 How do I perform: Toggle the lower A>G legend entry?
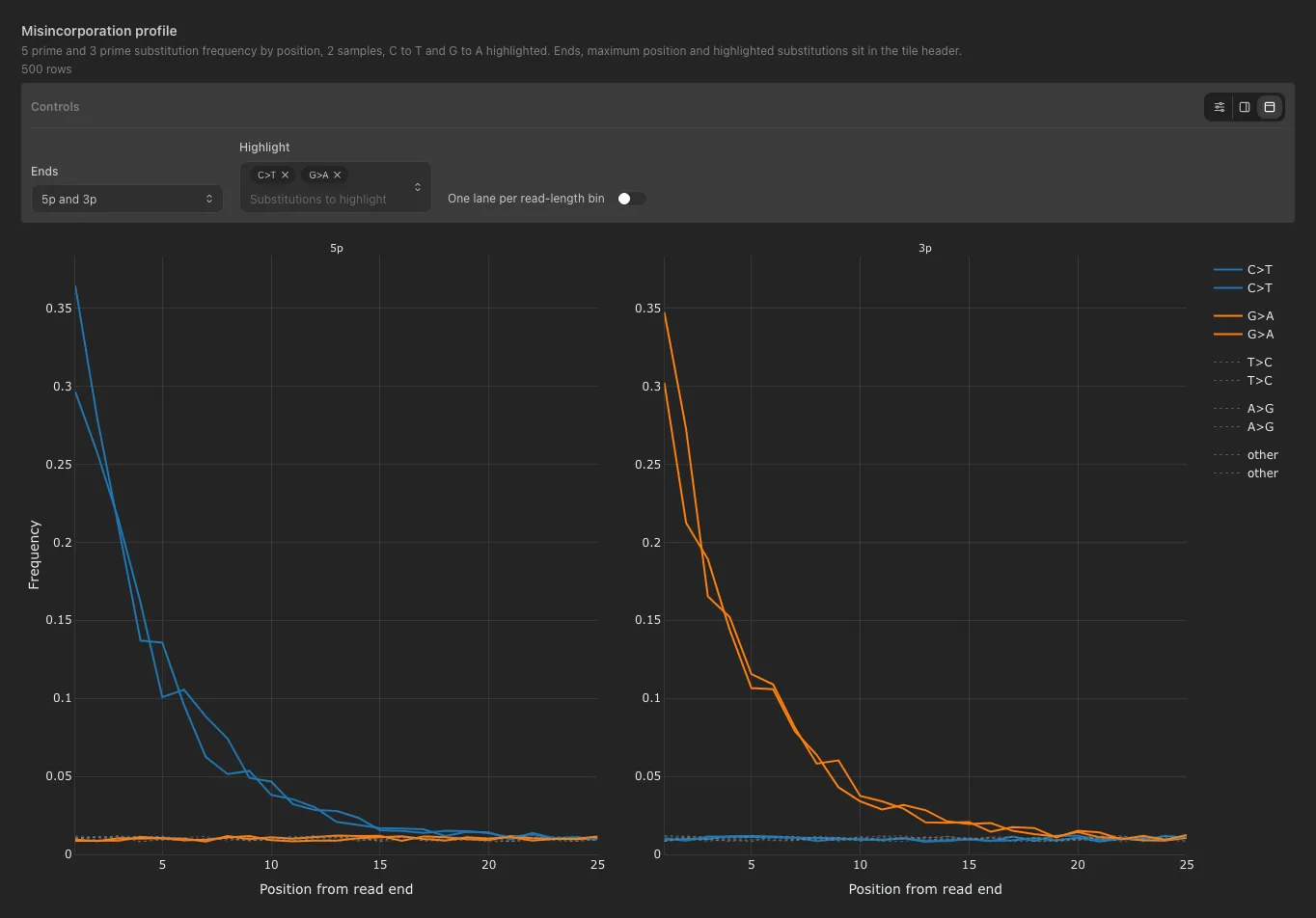click(x=1244, y=427)
